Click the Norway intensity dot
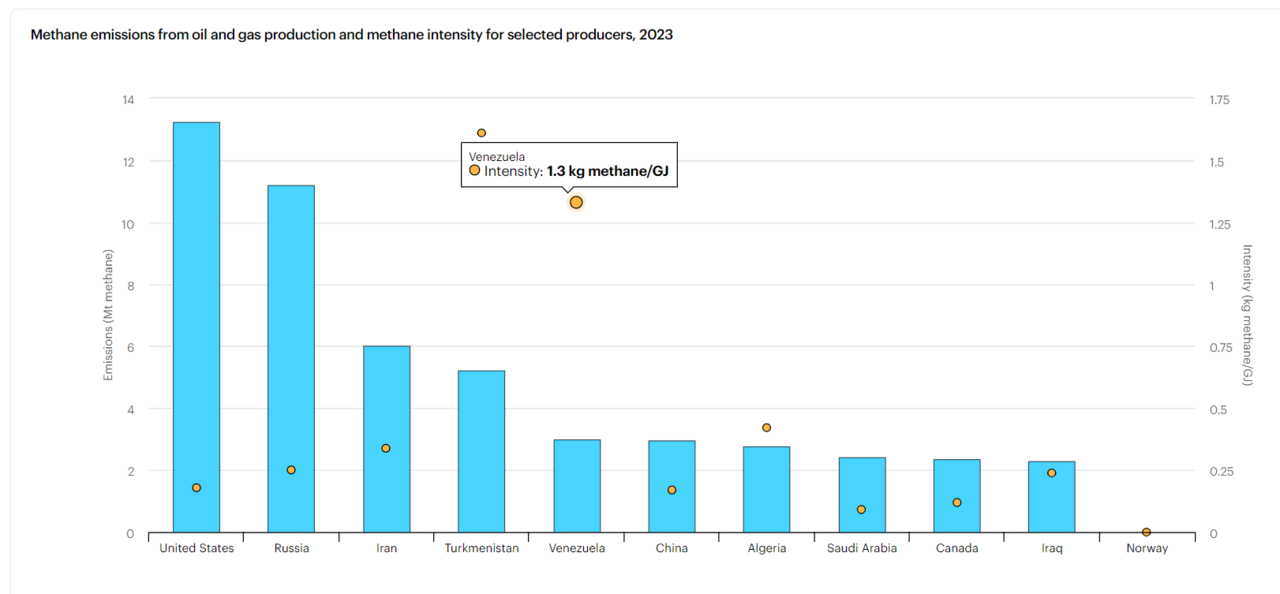This screenshot has height=594, width=1280. tap(1147, 532)
